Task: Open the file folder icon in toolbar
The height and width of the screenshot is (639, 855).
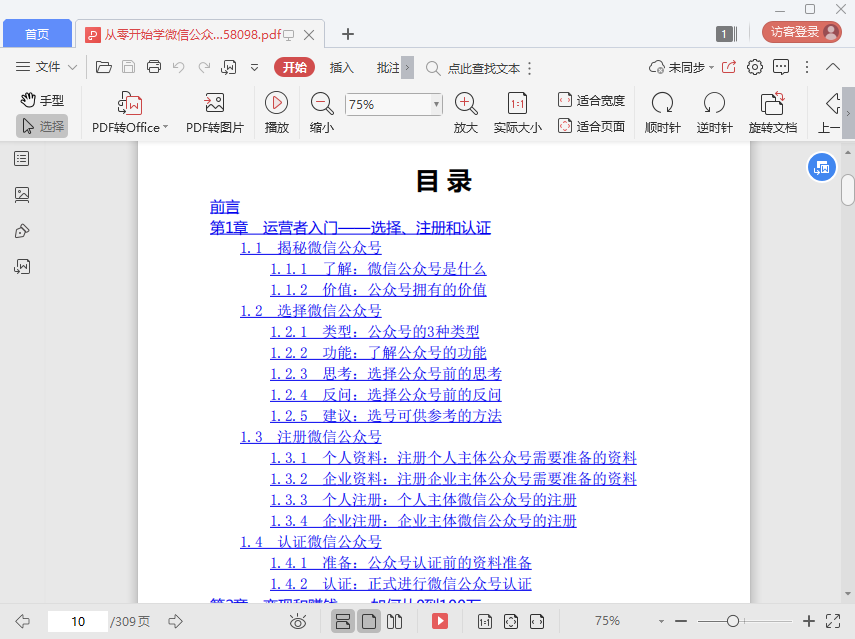Action: tap(104, 67)
